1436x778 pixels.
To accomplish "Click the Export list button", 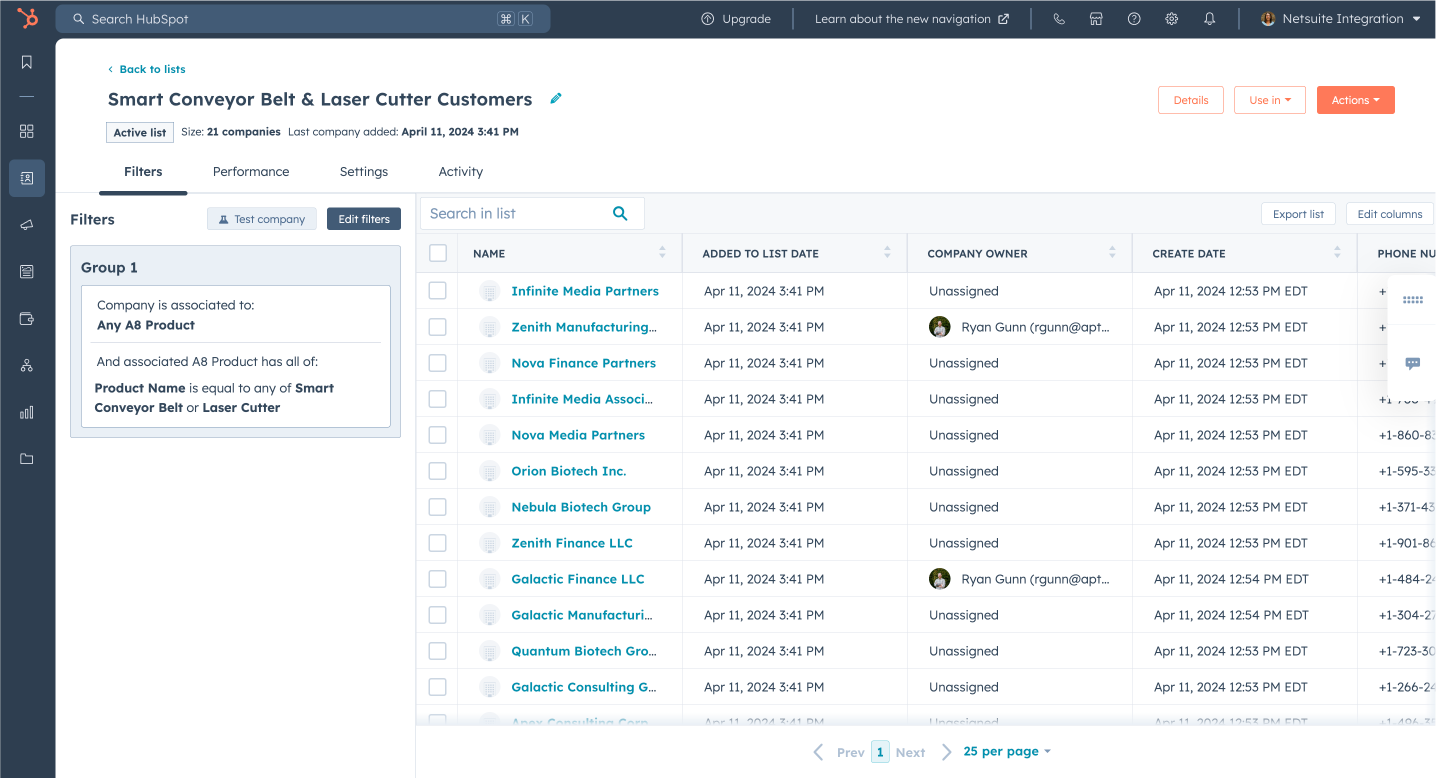I will (x=1298, y=214).
